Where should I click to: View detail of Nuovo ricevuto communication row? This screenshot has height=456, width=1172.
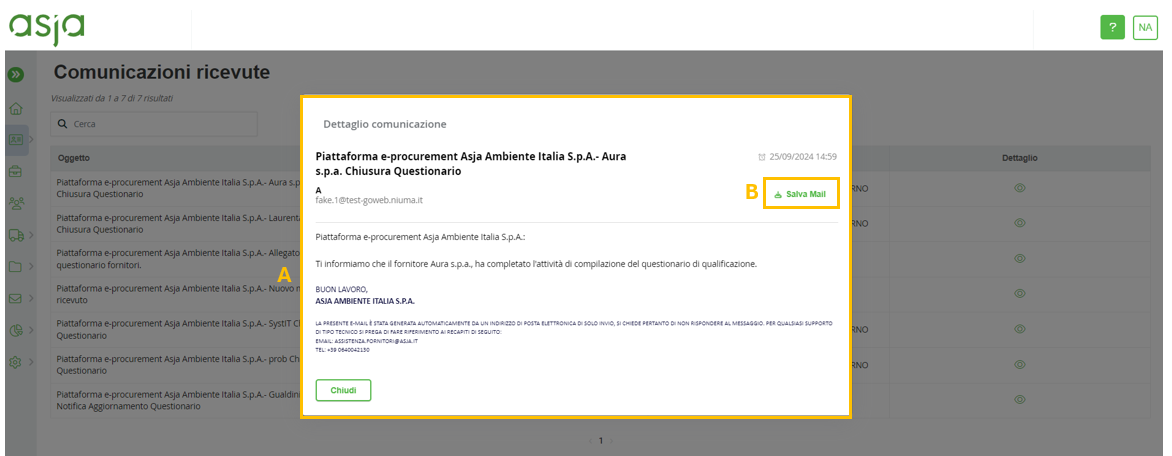pyautogui.click(x=1019, y=293)
